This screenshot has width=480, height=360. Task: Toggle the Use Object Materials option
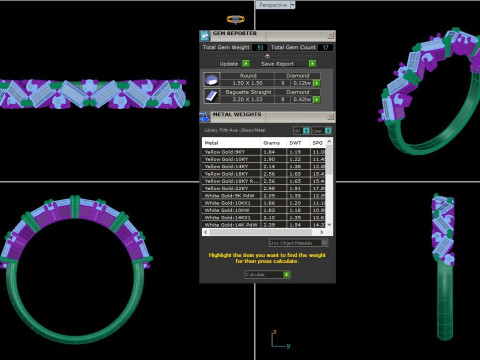click(324, 243)
